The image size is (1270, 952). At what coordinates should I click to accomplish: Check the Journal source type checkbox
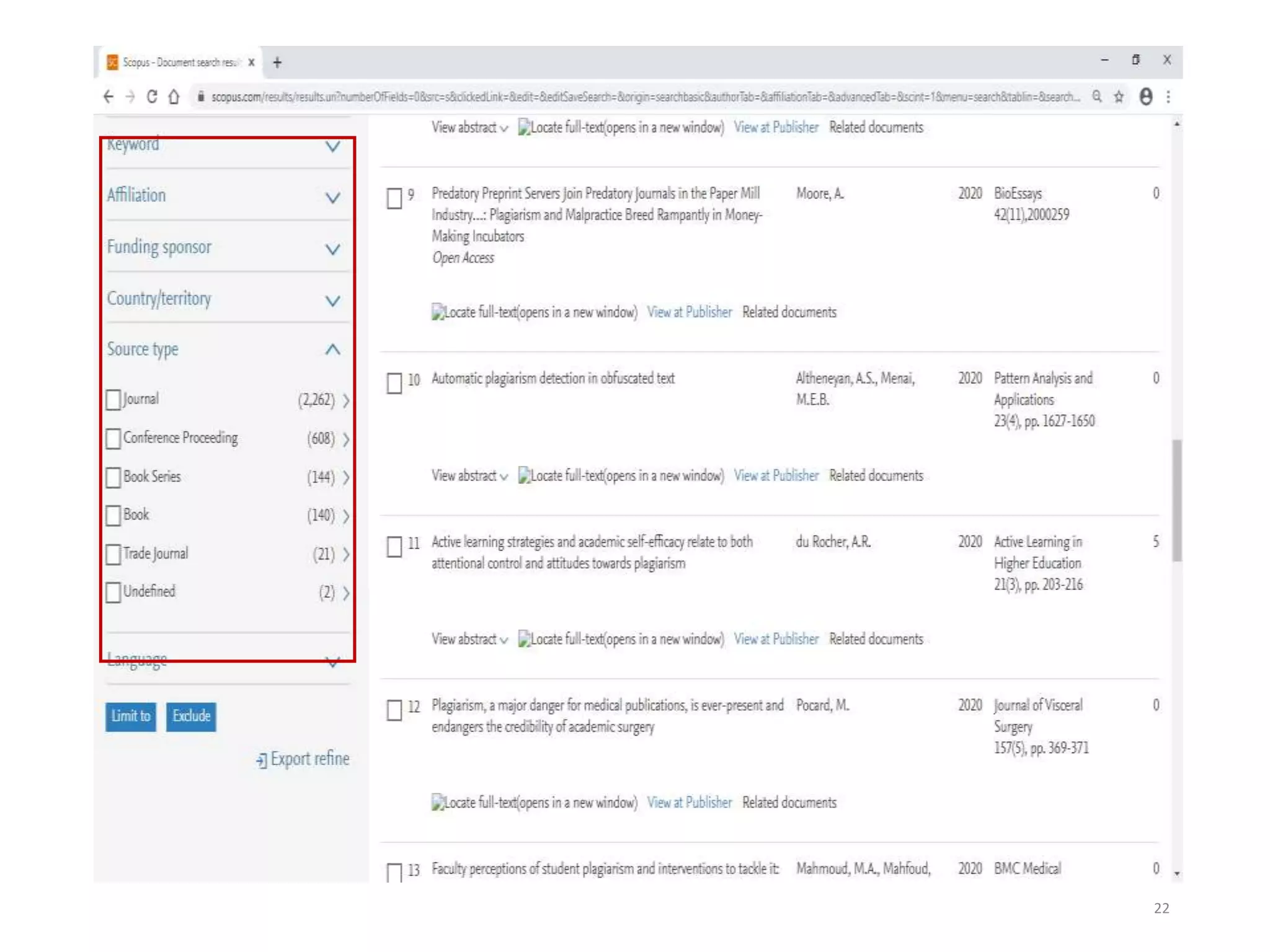pos(113,400)
